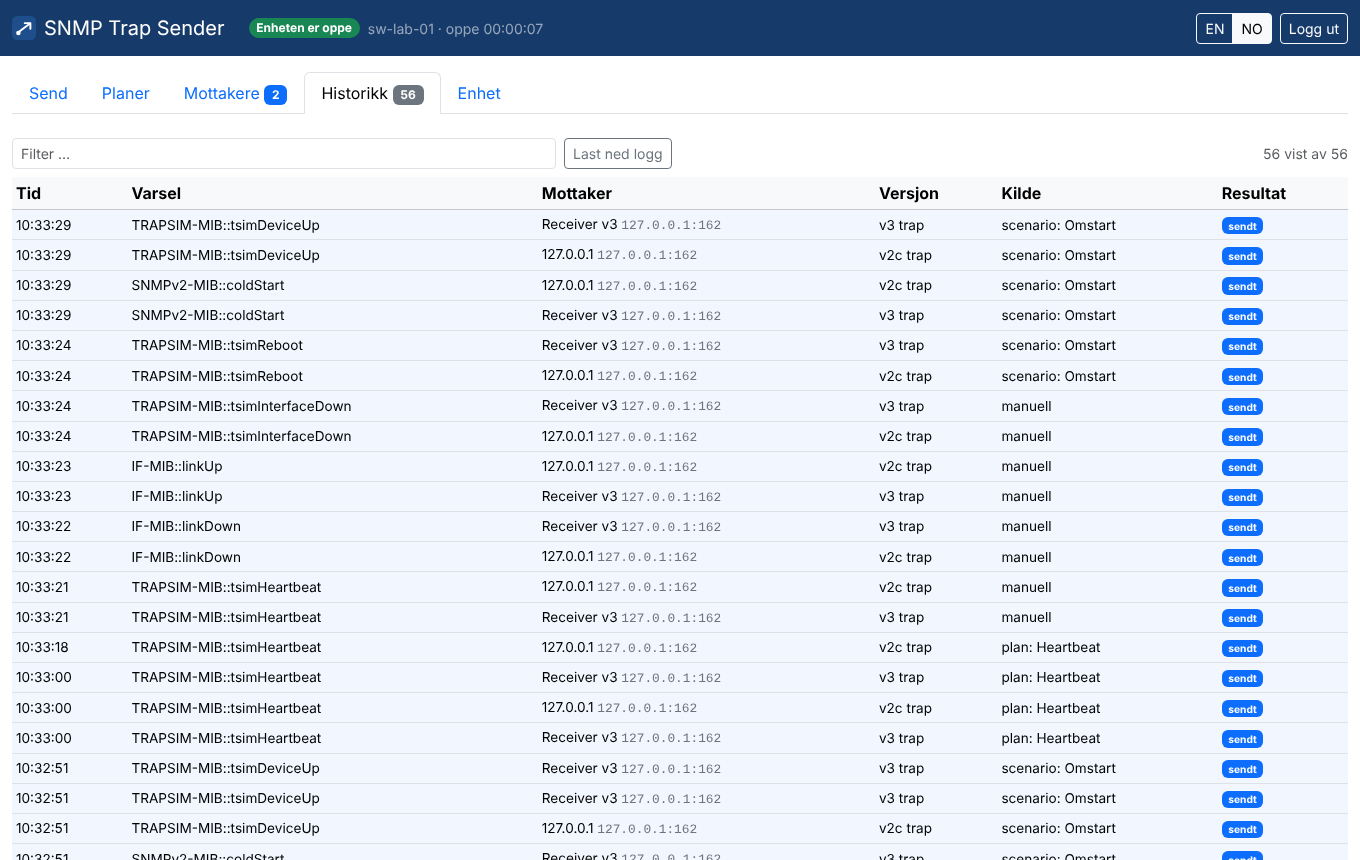Click the Mottakere count badge 2
The image size is (1360, 860).
tap(275, 95)
